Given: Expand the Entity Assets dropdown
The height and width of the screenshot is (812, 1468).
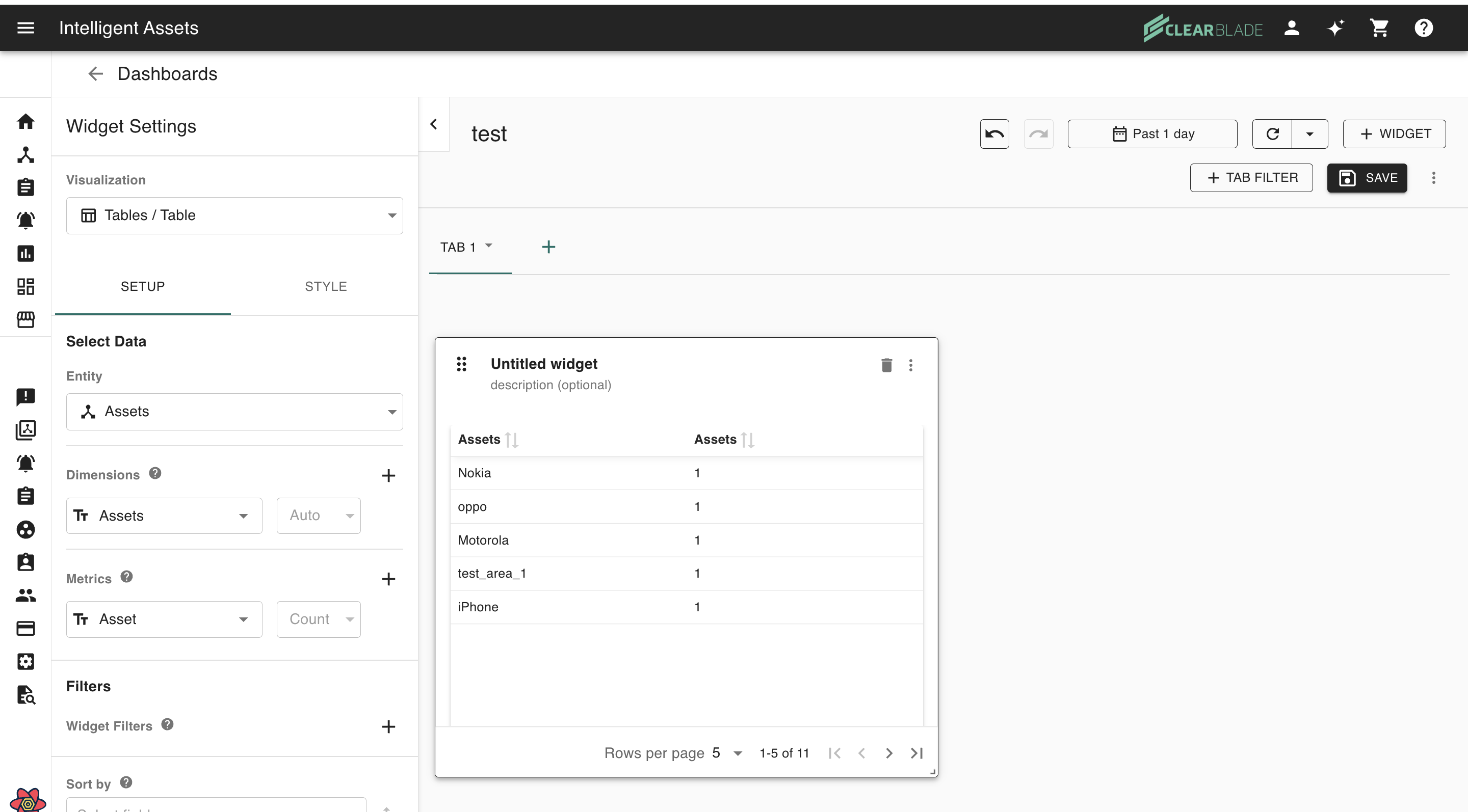Looking at the screenshot, I should 234,412.
